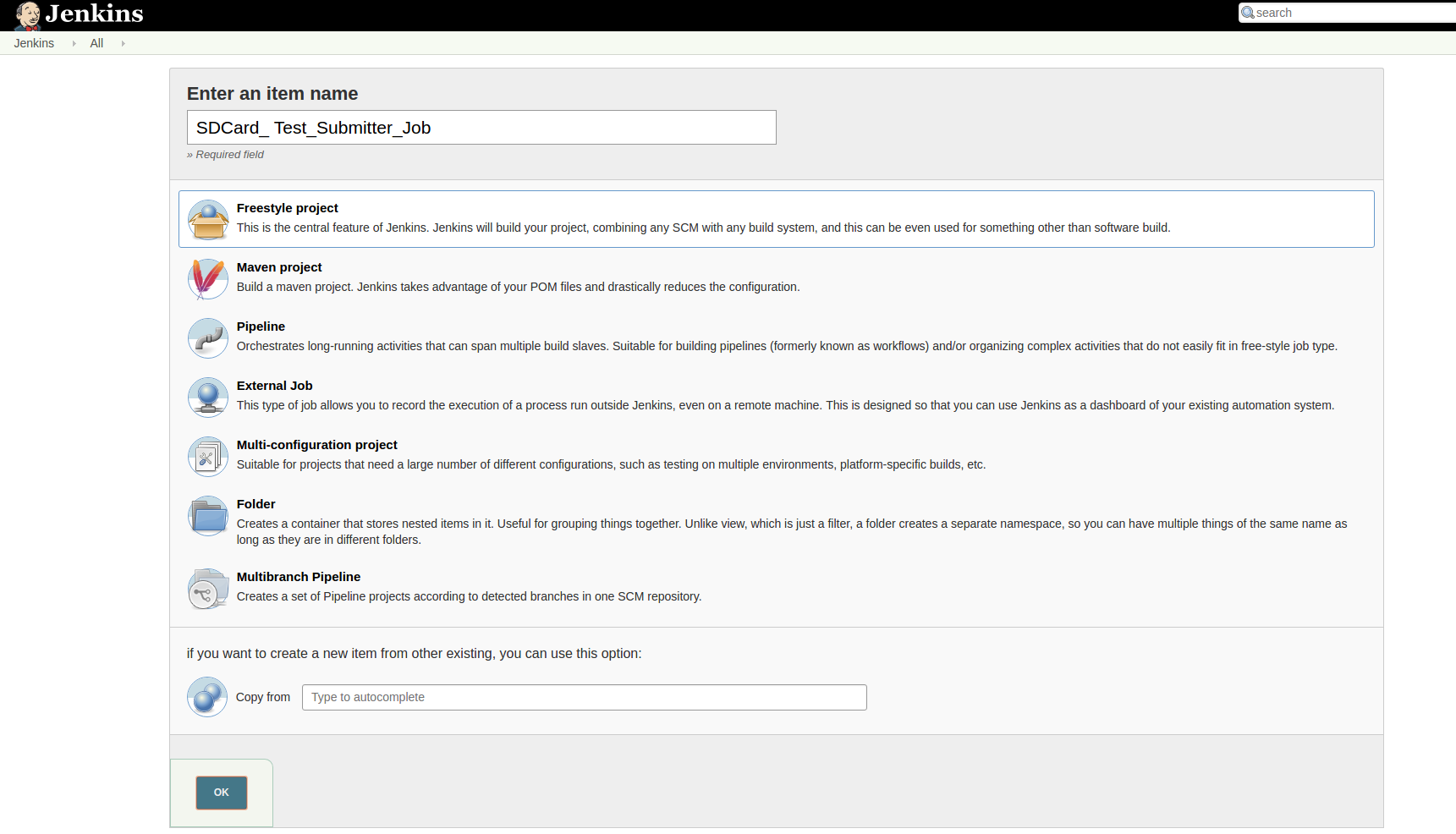Click the Freestyle project description text
1456x834 pixels.
click(704, 228)
